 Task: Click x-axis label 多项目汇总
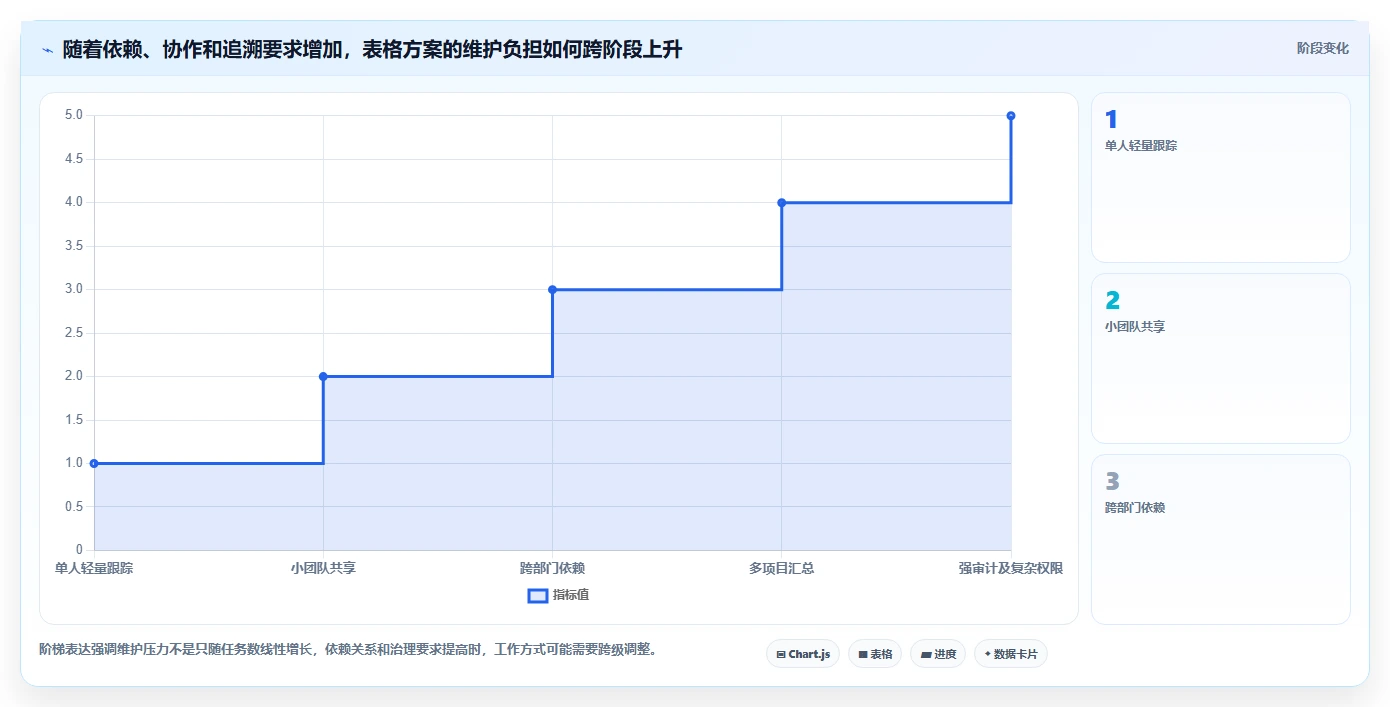point(782,568)
